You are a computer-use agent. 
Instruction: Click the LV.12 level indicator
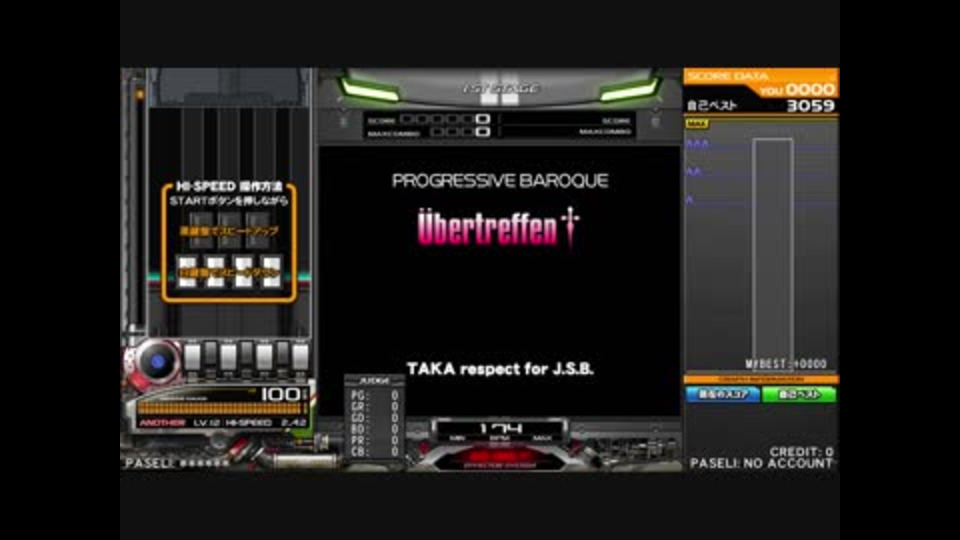206,422
